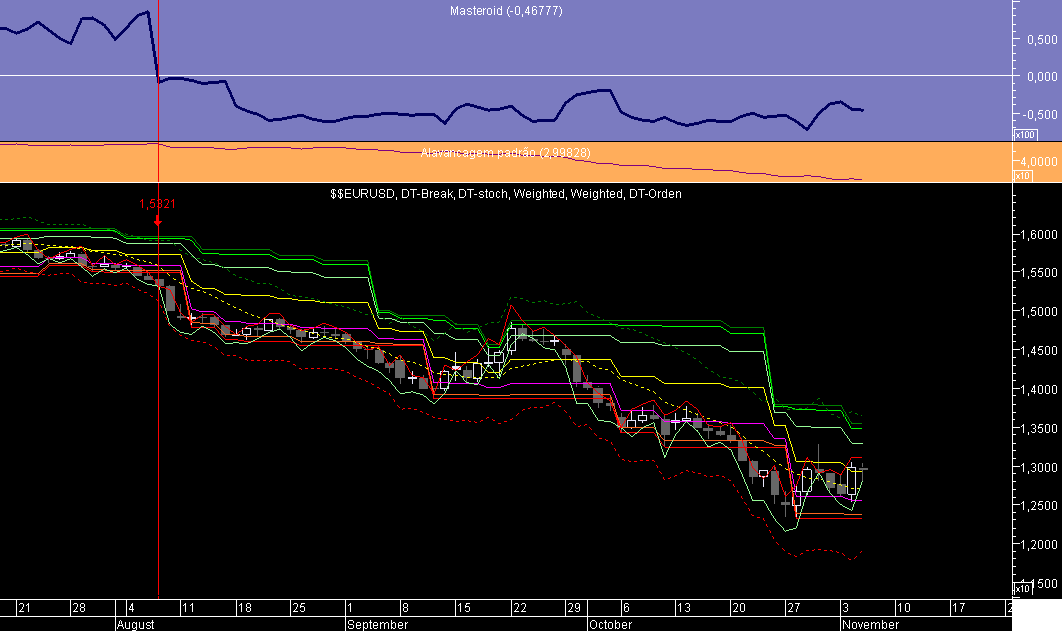Click date 8 on the time axis
Image resolution: width=1062 pixels, height=631 pixels.
tap(405, 607)
